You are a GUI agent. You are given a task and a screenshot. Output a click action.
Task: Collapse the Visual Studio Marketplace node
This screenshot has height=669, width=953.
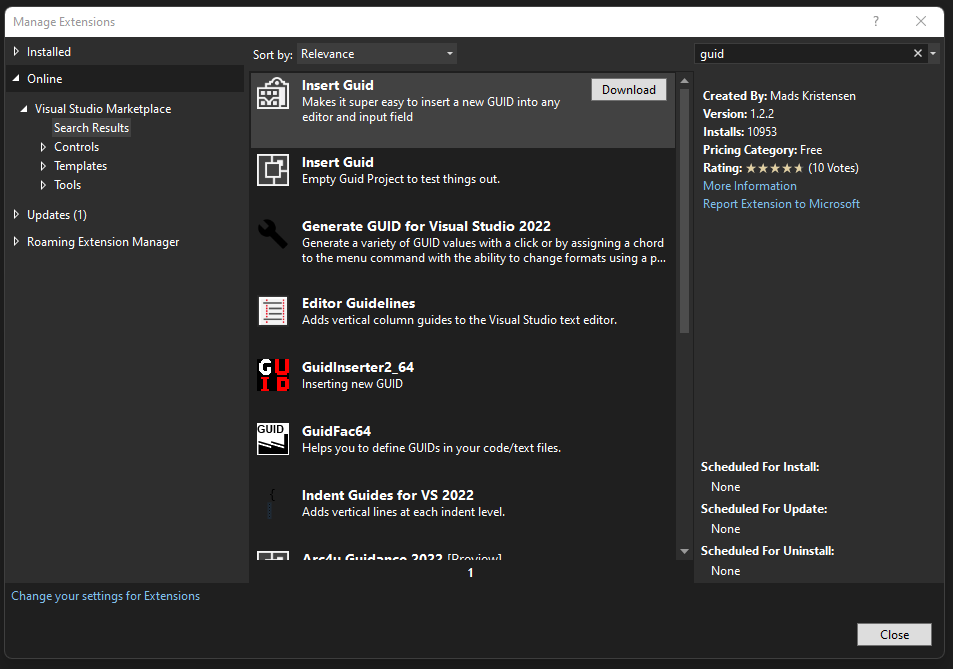[24, 109]
